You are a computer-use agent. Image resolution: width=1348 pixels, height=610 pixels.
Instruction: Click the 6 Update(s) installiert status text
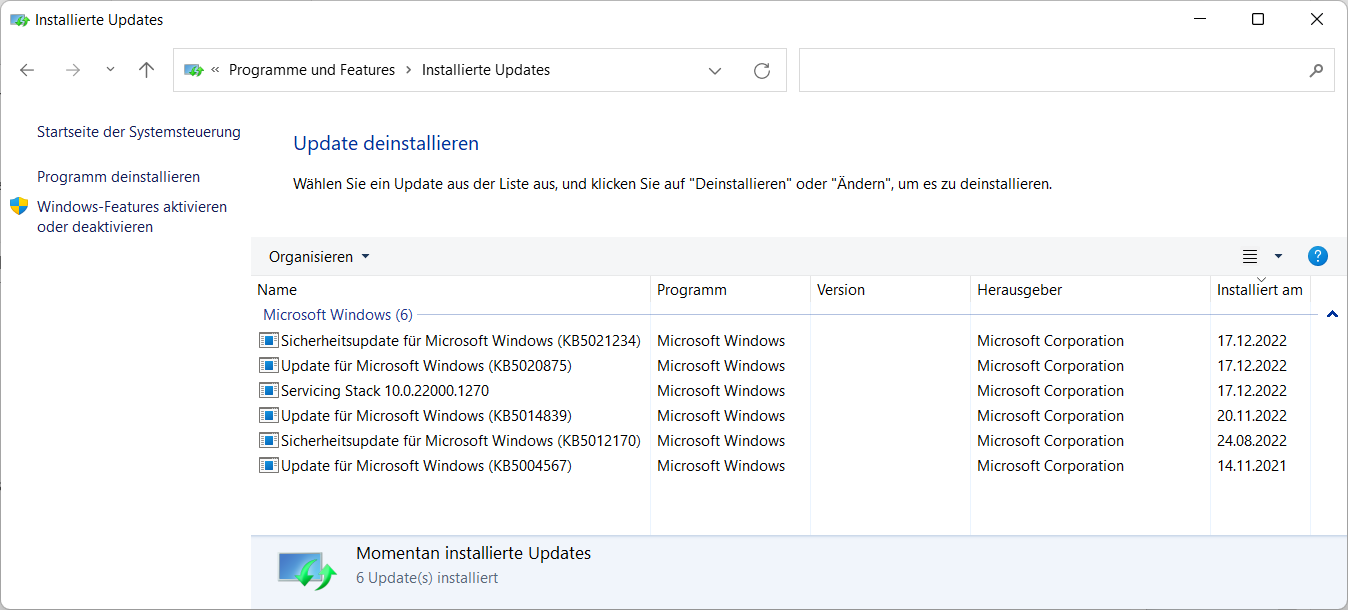[x=427, y=578]
